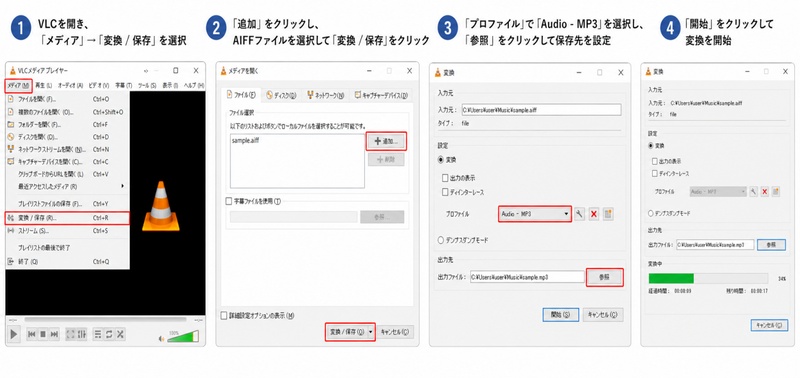Click the speaker mute icon

162,338
